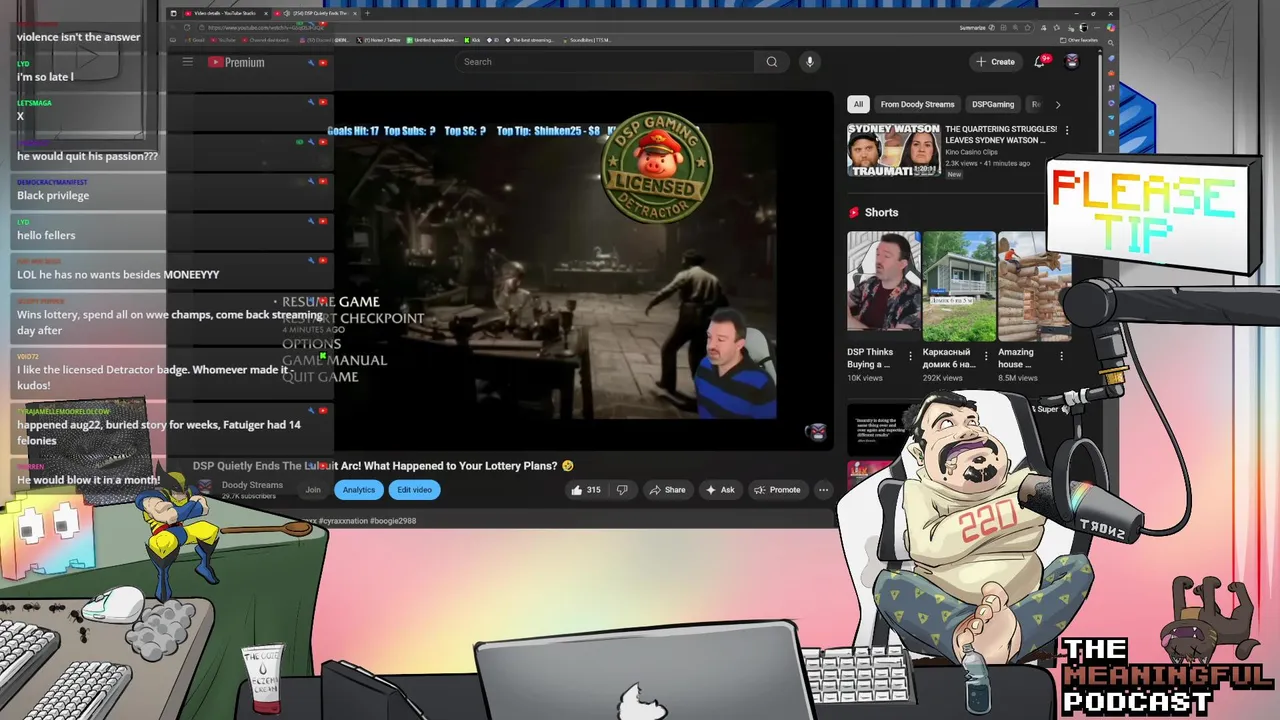This screenshot has width=1280, height=720.
Task: Select DSPGaming filter chip
Action: click(x=993, y=104)
